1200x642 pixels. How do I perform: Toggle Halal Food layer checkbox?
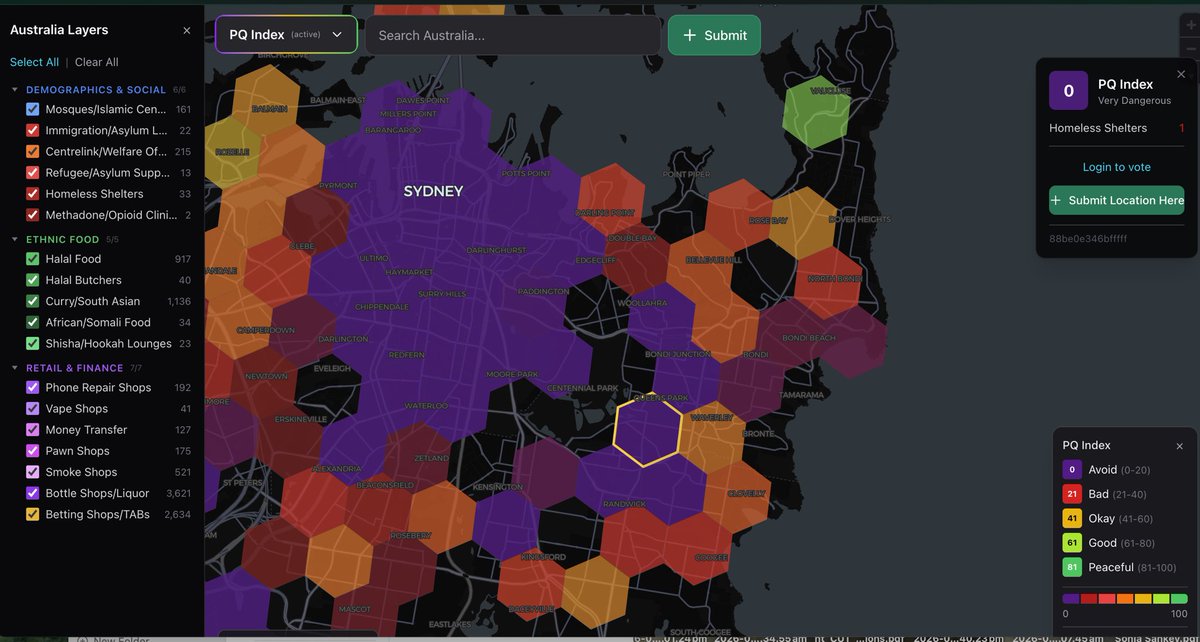(33, 259)
